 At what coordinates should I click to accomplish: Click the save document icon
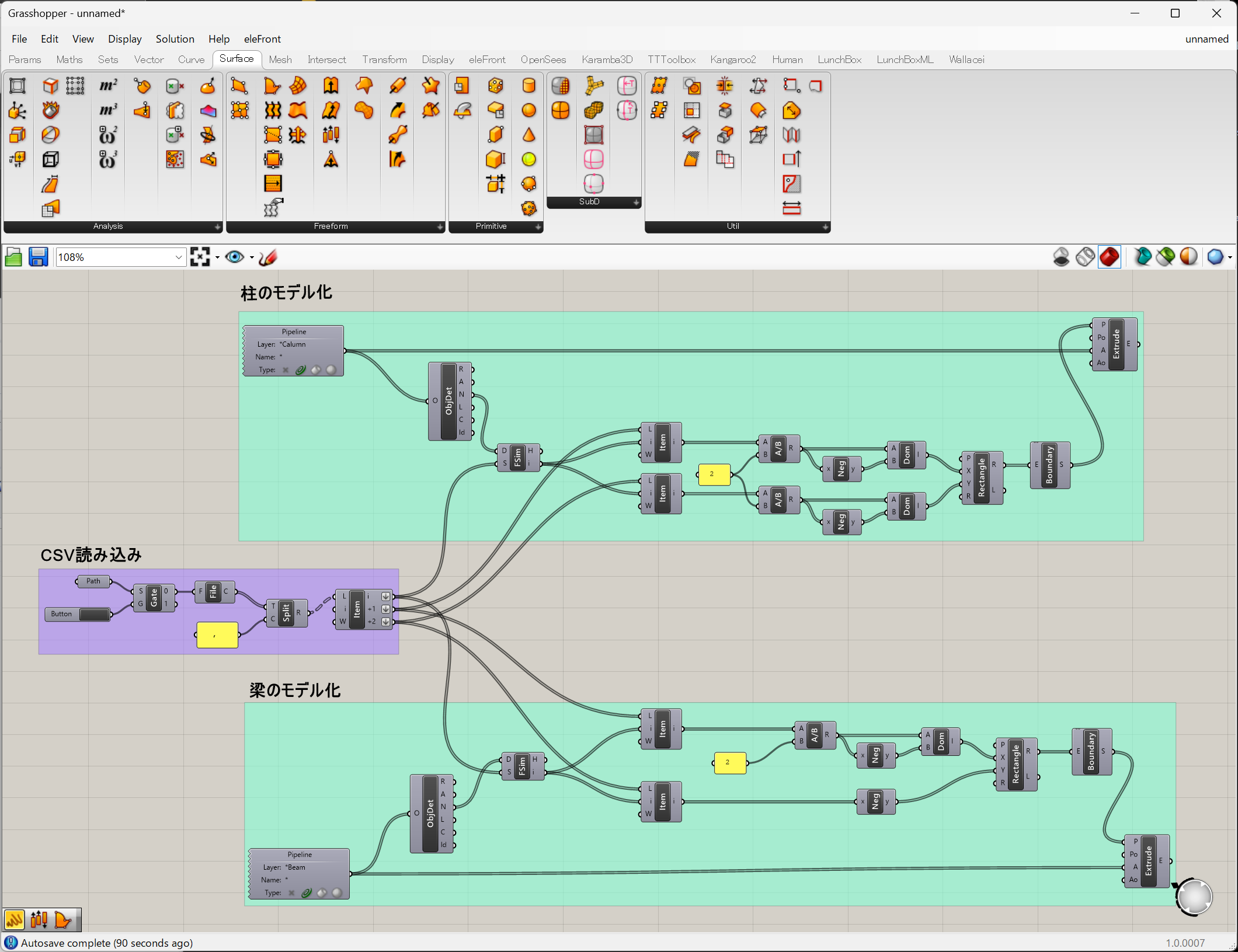tap(38, 257)
